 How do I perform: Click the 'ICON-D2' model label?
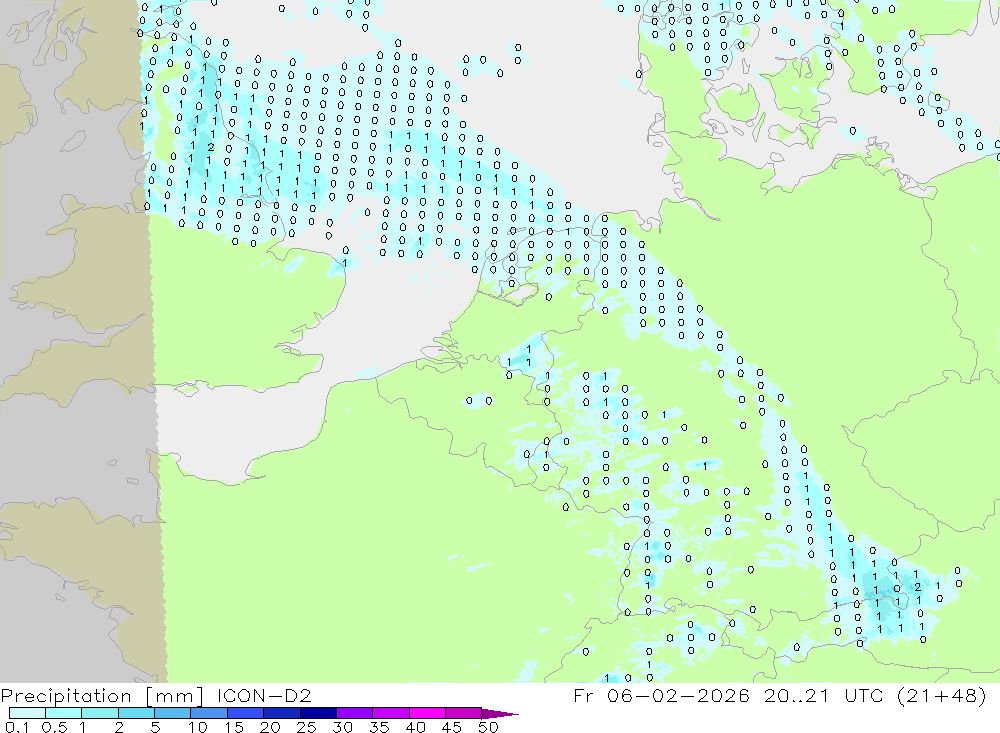pos(264,695)
